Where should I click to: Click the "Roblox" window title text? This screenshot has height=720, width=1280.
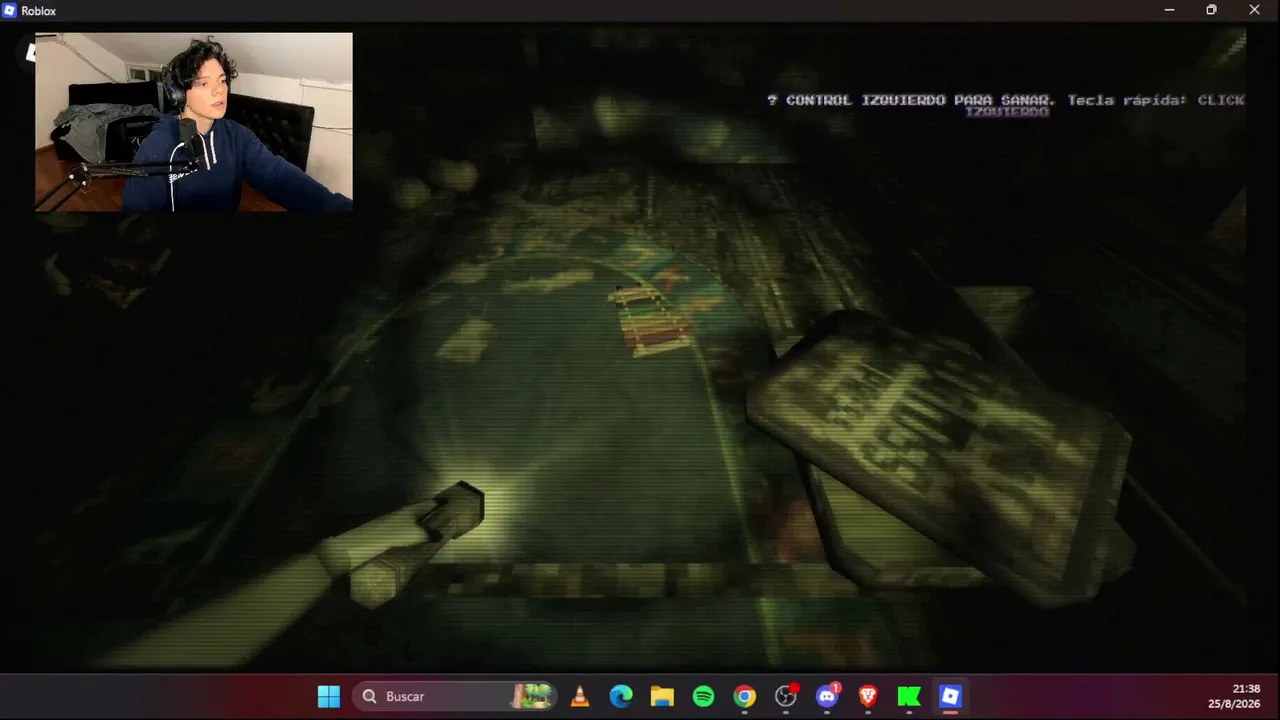click(x=39, y=11)
